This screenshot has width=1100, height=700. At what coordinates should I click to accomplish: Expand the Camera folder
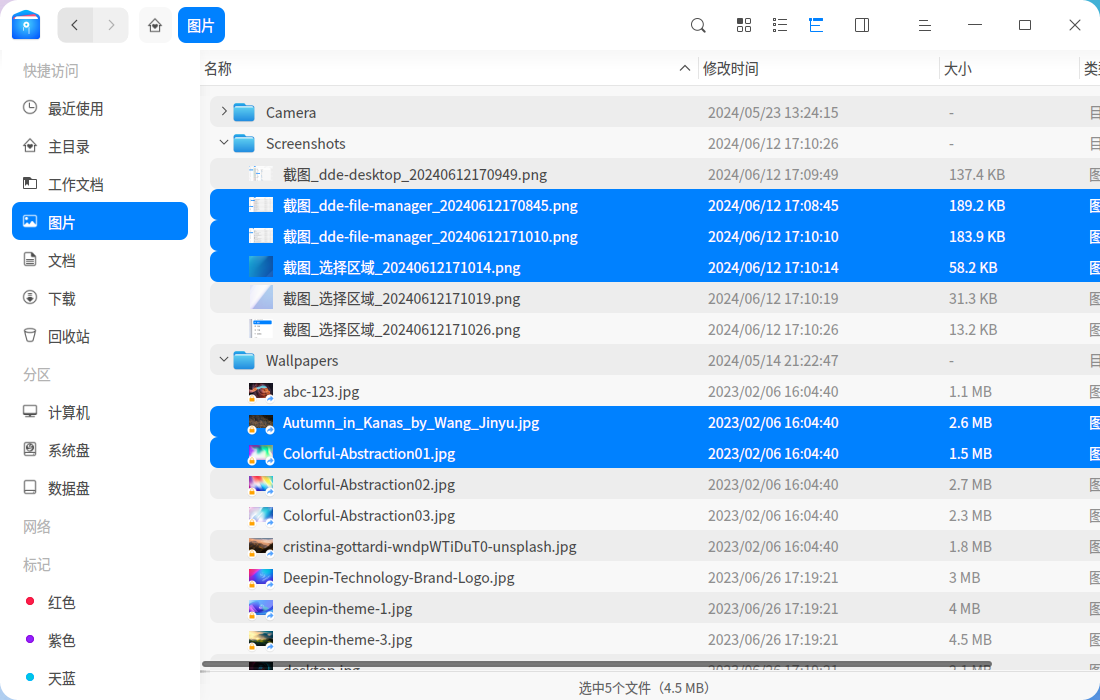(223, 112)
